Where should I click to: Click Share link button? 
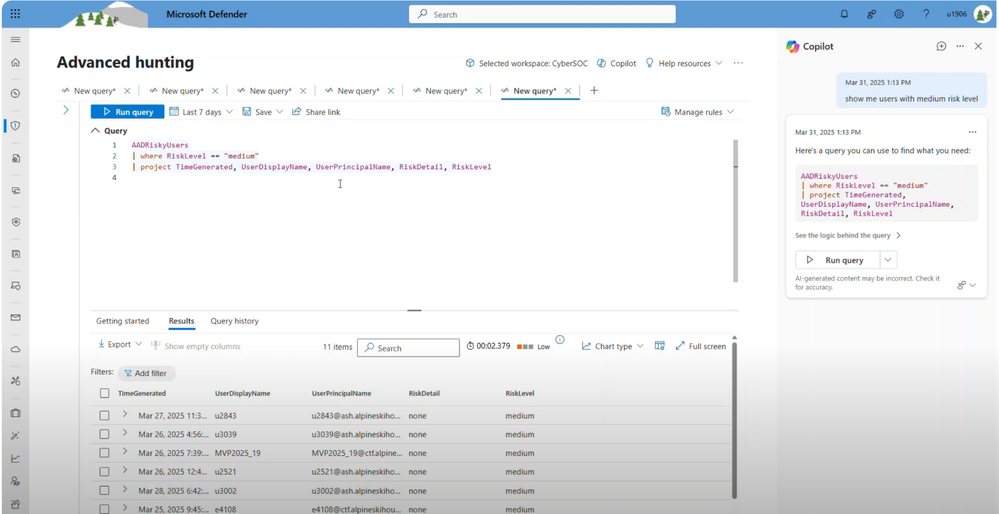tap(316, 112)
